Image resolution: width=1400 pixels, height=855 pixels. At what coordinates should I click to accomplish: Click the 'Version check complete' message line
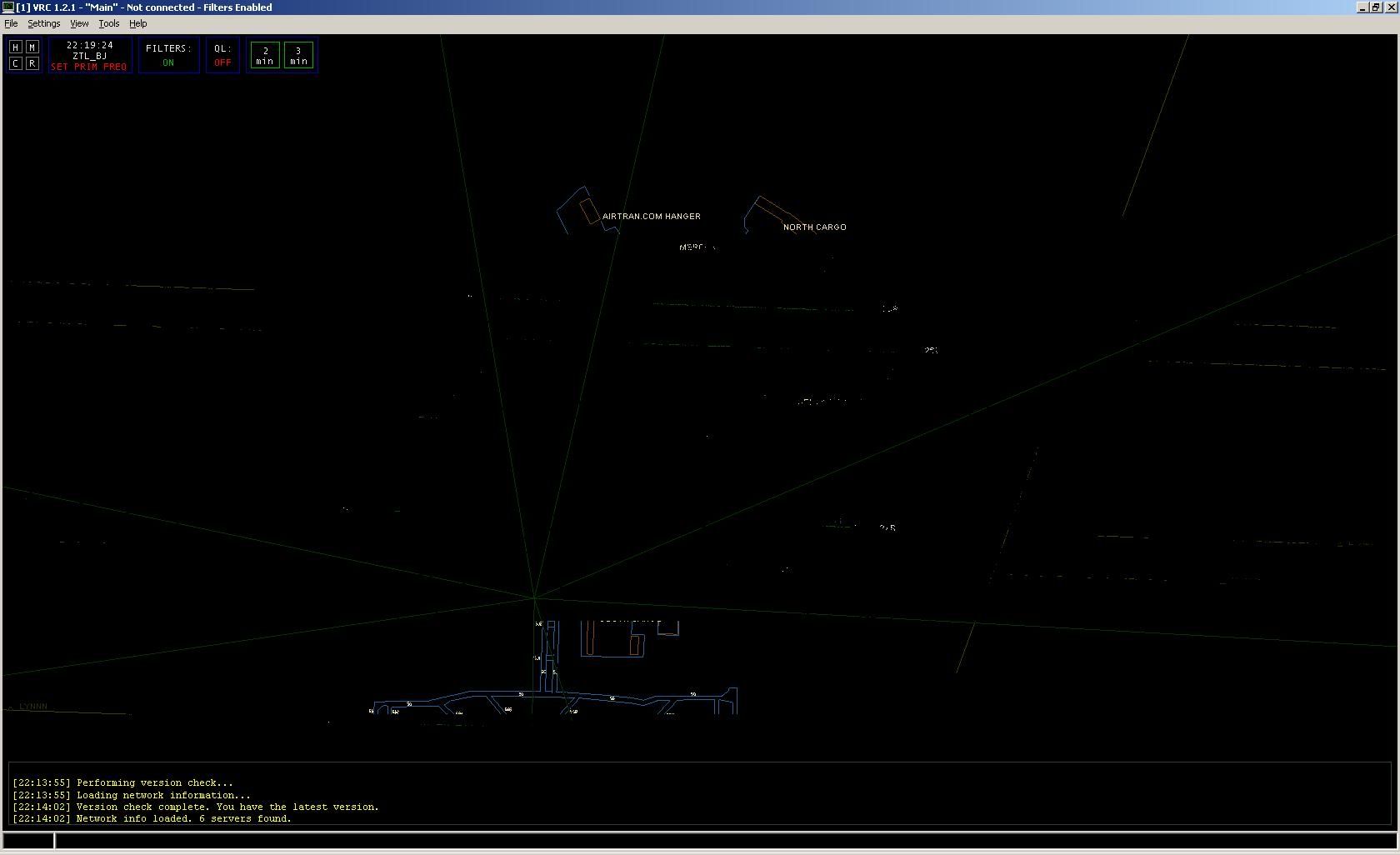pyautogui.click(x=196, y=807)
